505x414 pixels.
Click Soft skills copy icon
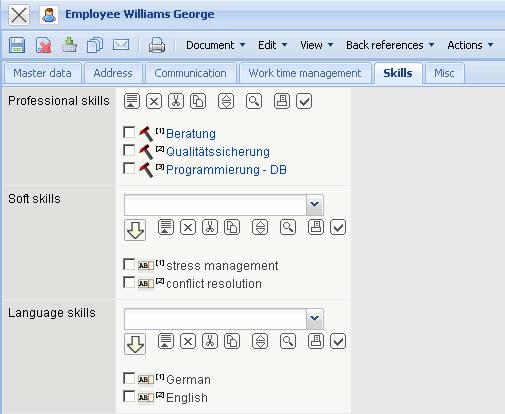tap(232, 227)
